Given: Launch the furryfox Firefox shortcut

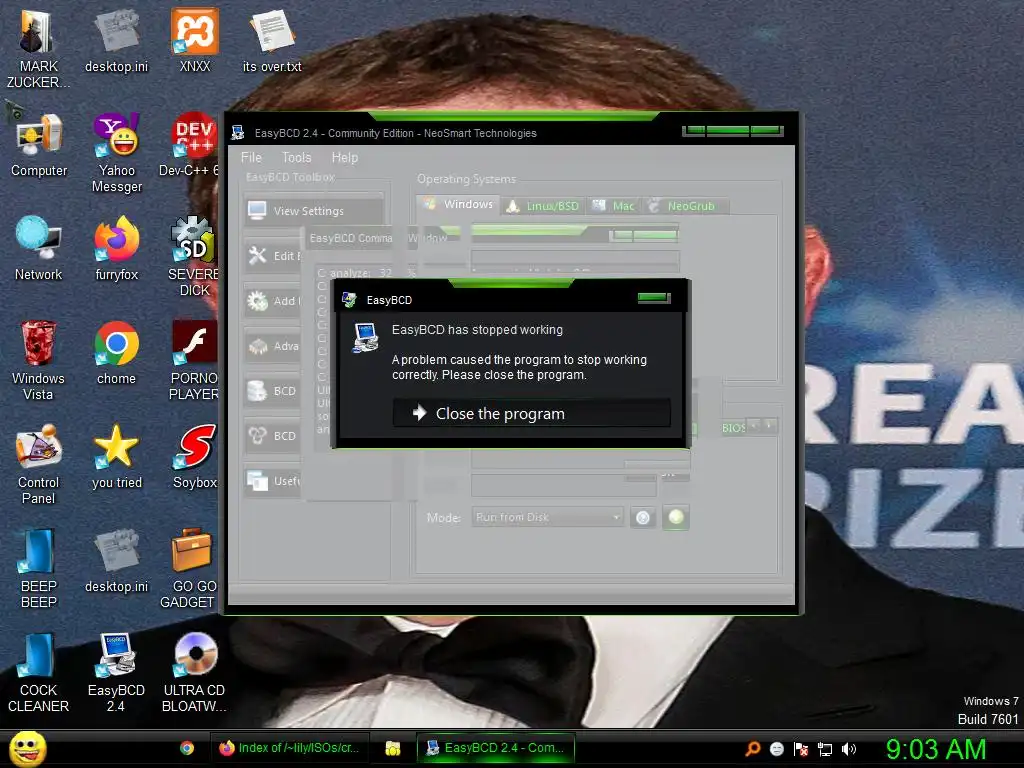Looking at the screenshot, I should [x=117, y=249].
